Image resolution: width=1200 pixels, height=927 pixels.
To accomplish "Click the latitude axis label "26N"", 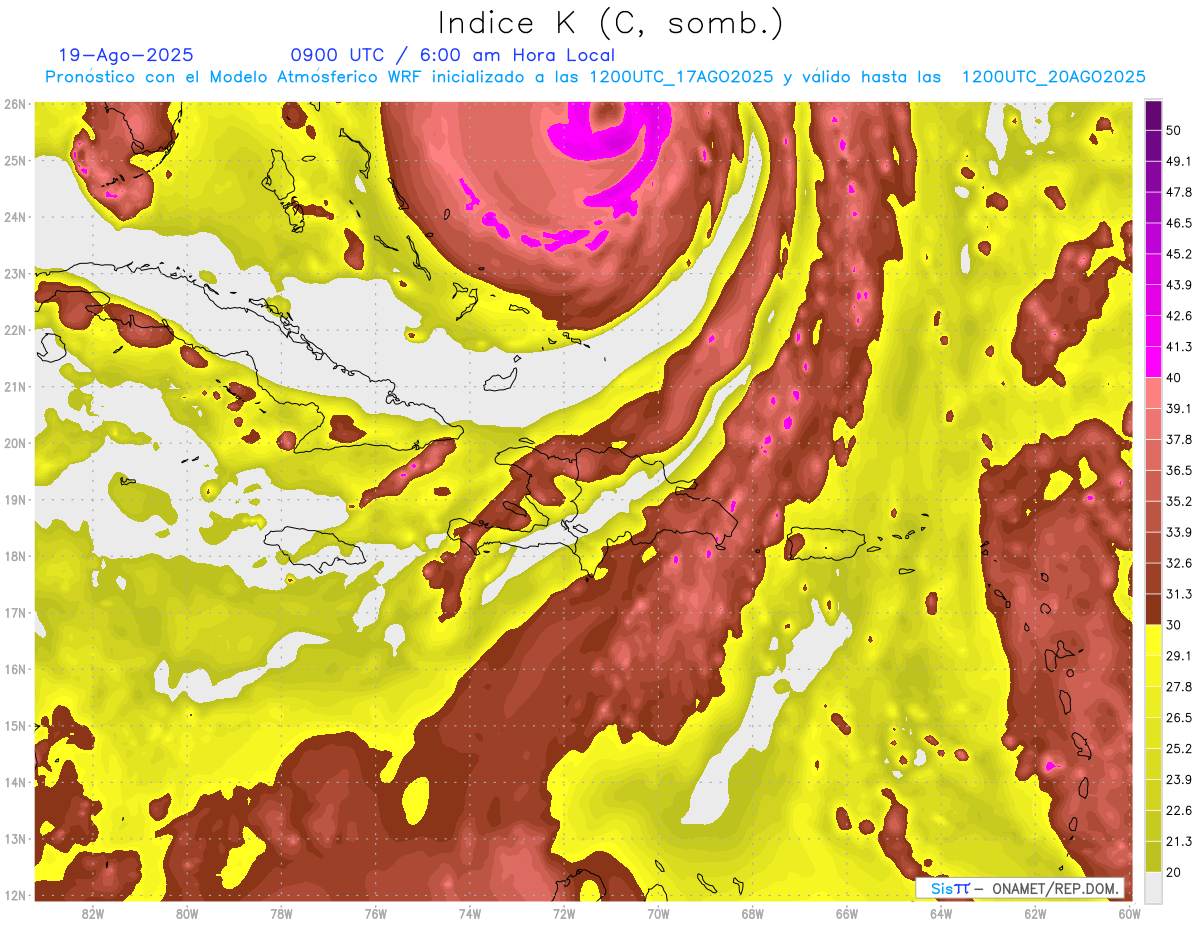I will coord(15,104).
